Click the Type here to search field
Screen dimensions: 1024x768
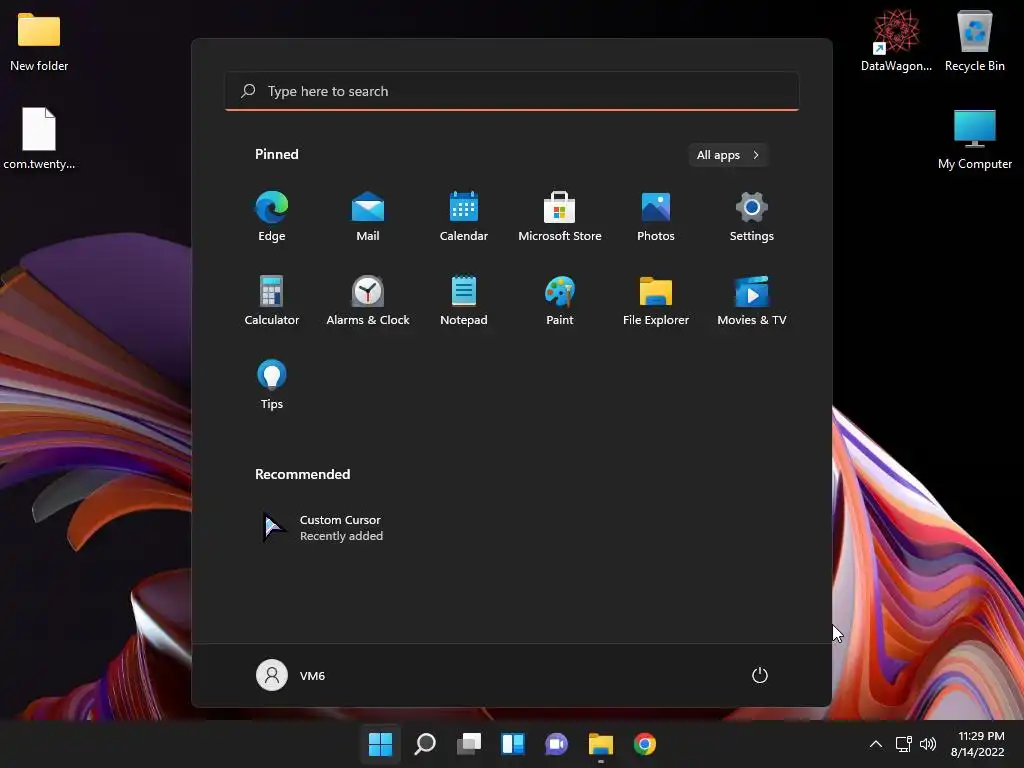512,91
